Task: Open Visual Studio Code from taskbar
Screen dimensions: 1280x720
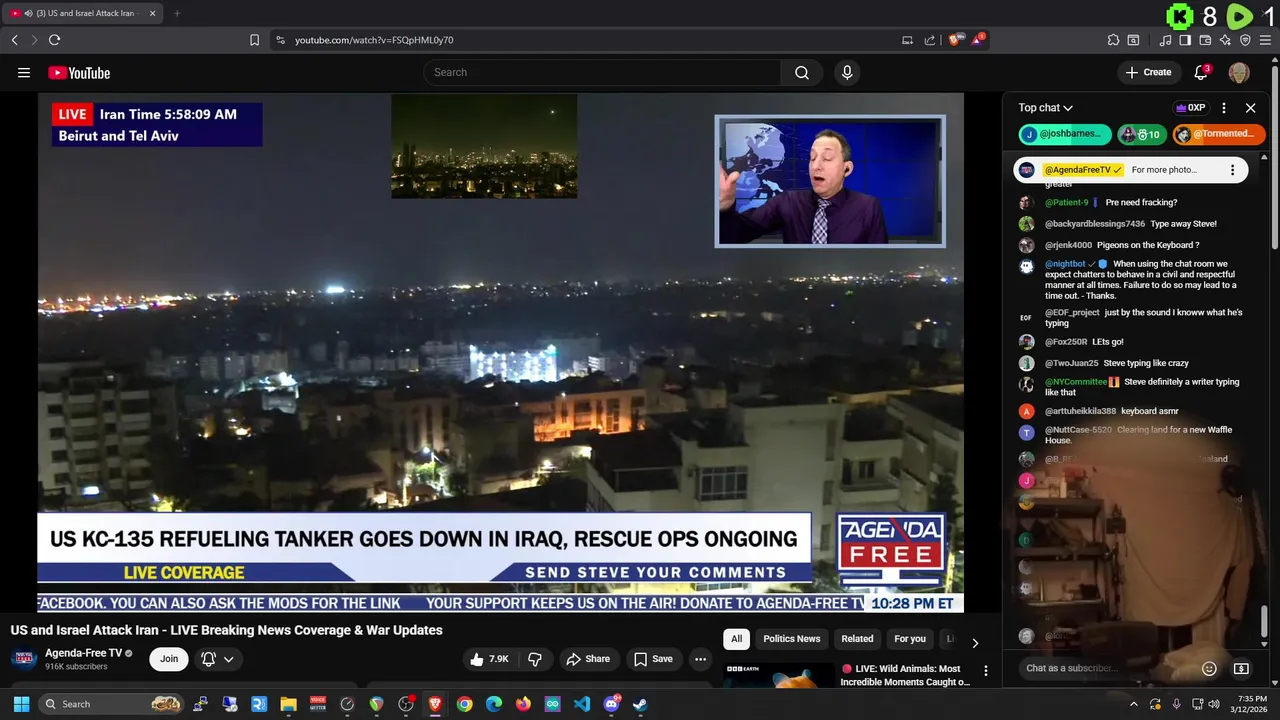Action: [582, 704]
